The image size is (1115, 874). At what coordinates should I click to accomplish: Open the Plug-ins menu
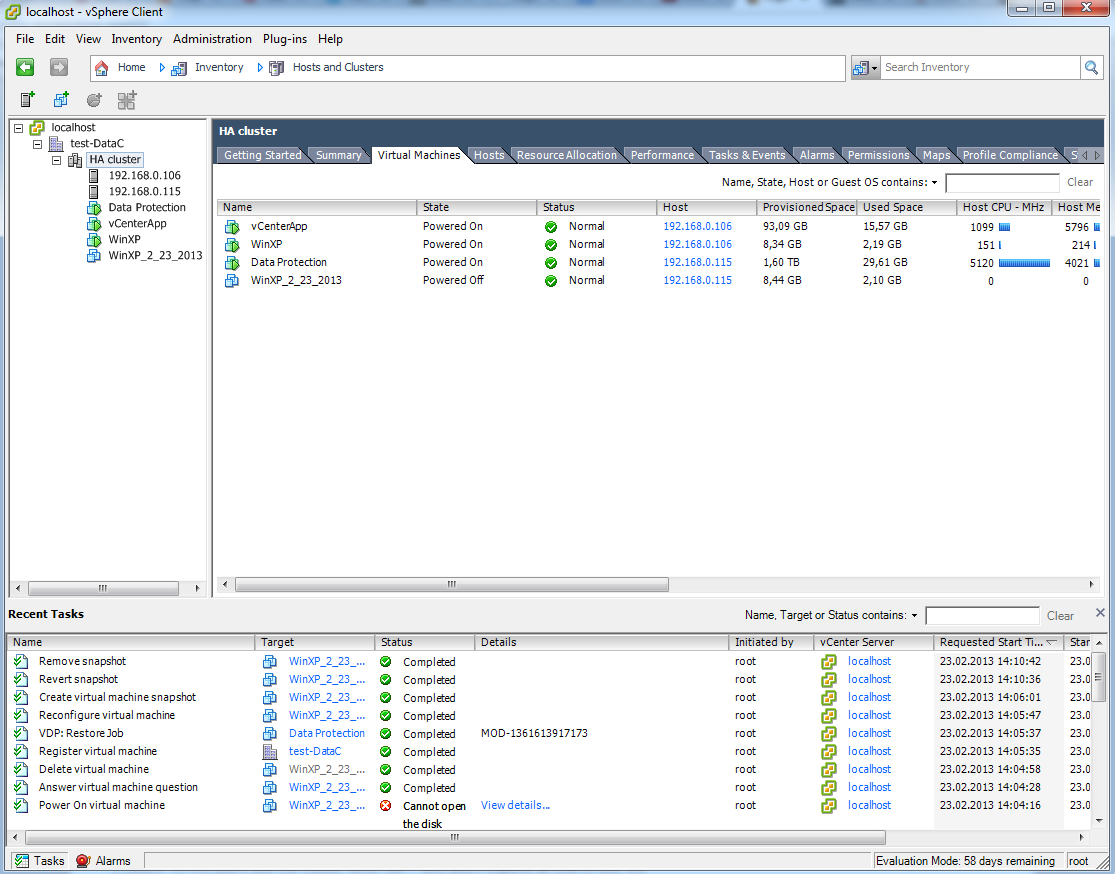pyautogui.click(x=285, y=39)
